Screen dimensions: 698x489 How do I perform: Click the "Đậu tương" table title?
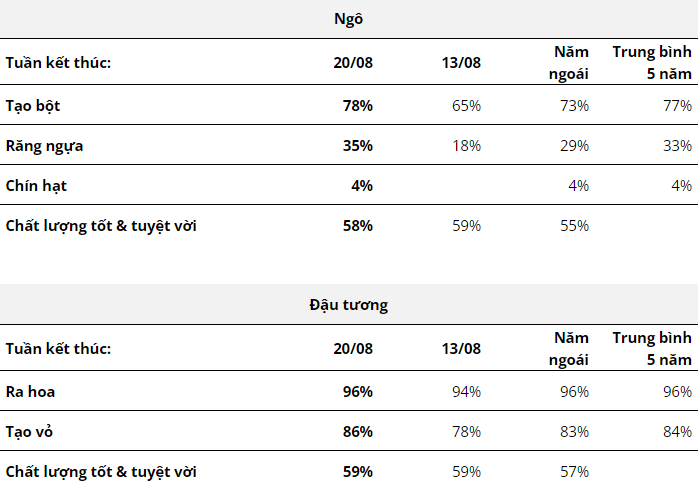349,305
